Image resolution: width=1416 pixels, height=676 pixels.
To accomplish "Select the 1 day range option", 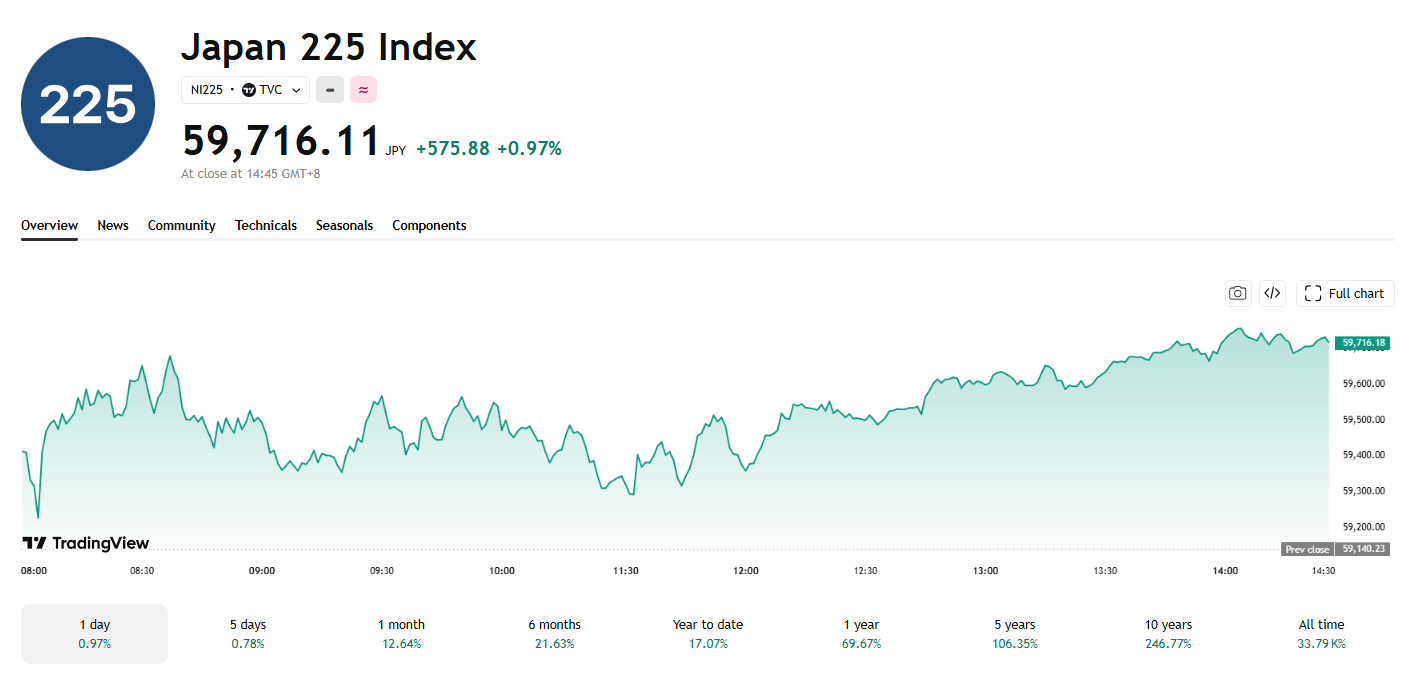I will pyautogui.click(x=95, y=633).
